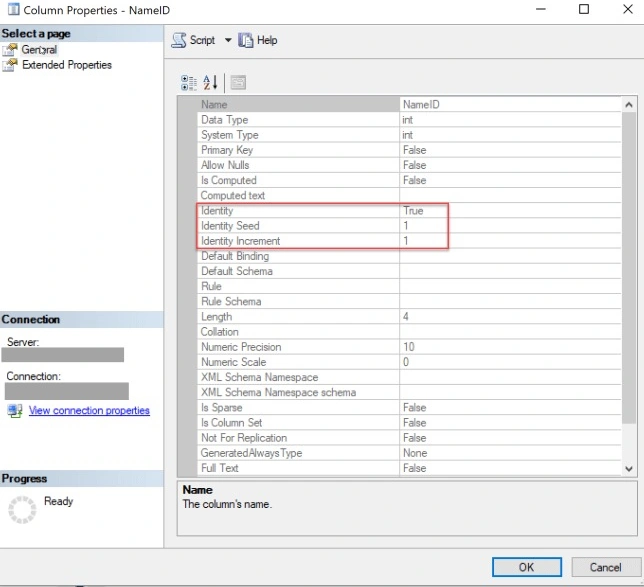644x587 pixels.
Task: Click the GeneratedAlwaysType value None
Action: [x=415, y=453]
